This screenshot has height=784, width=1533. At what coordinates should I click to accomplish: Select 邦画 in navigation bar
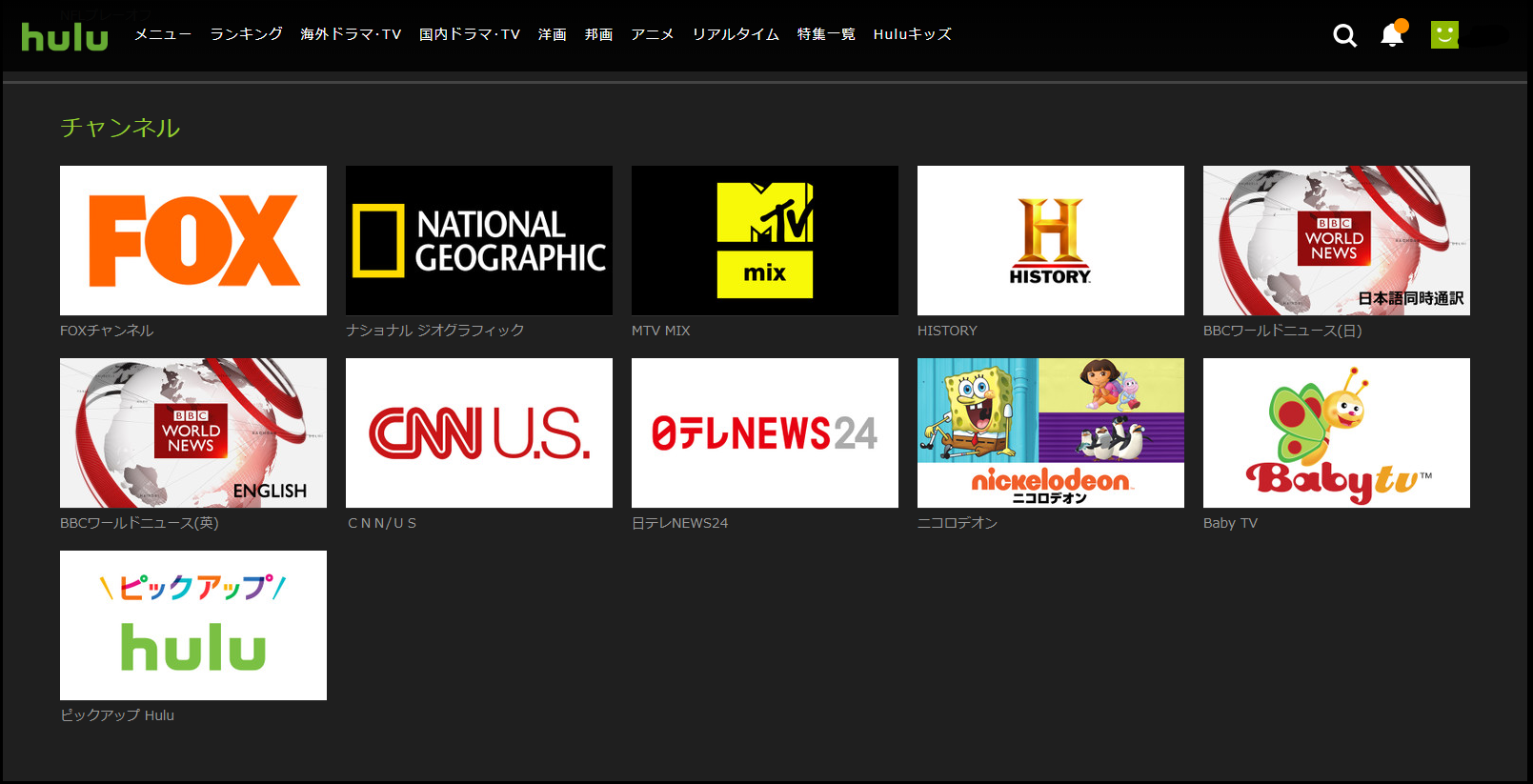(599, 34)
